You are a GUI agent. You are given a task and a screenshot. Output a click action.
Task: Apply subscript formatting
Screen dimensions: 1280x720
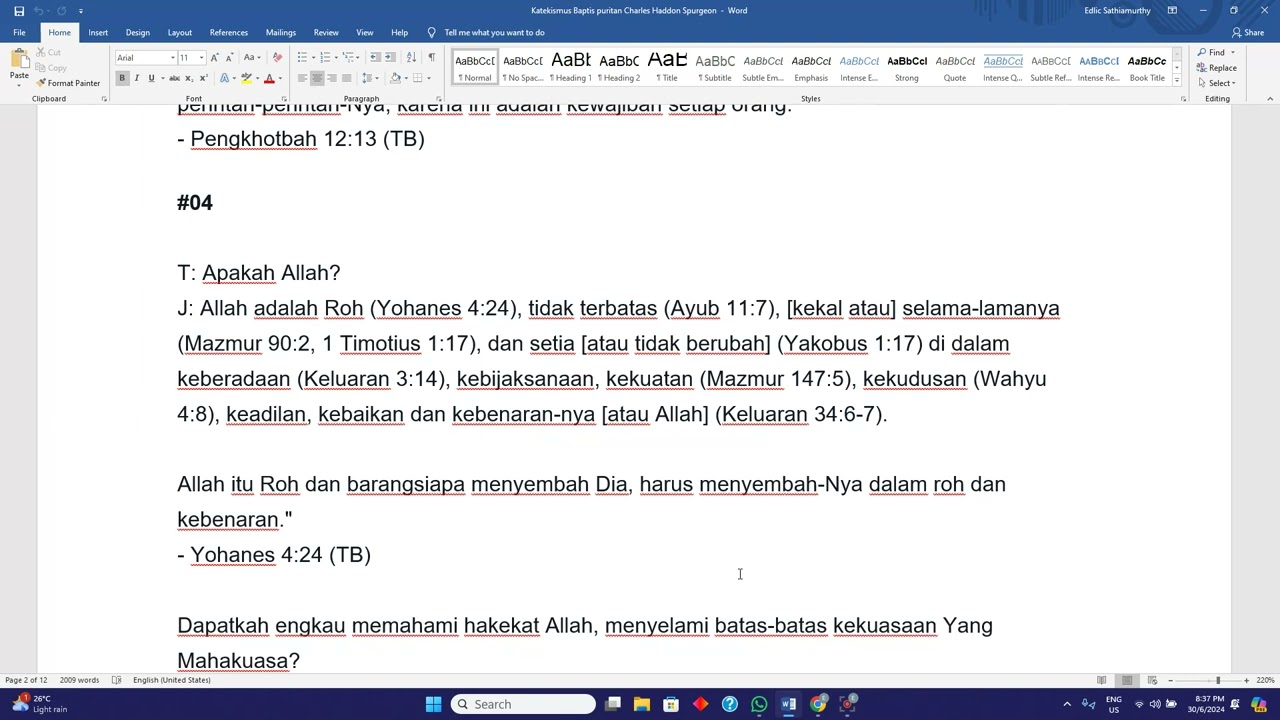point(188,78)
